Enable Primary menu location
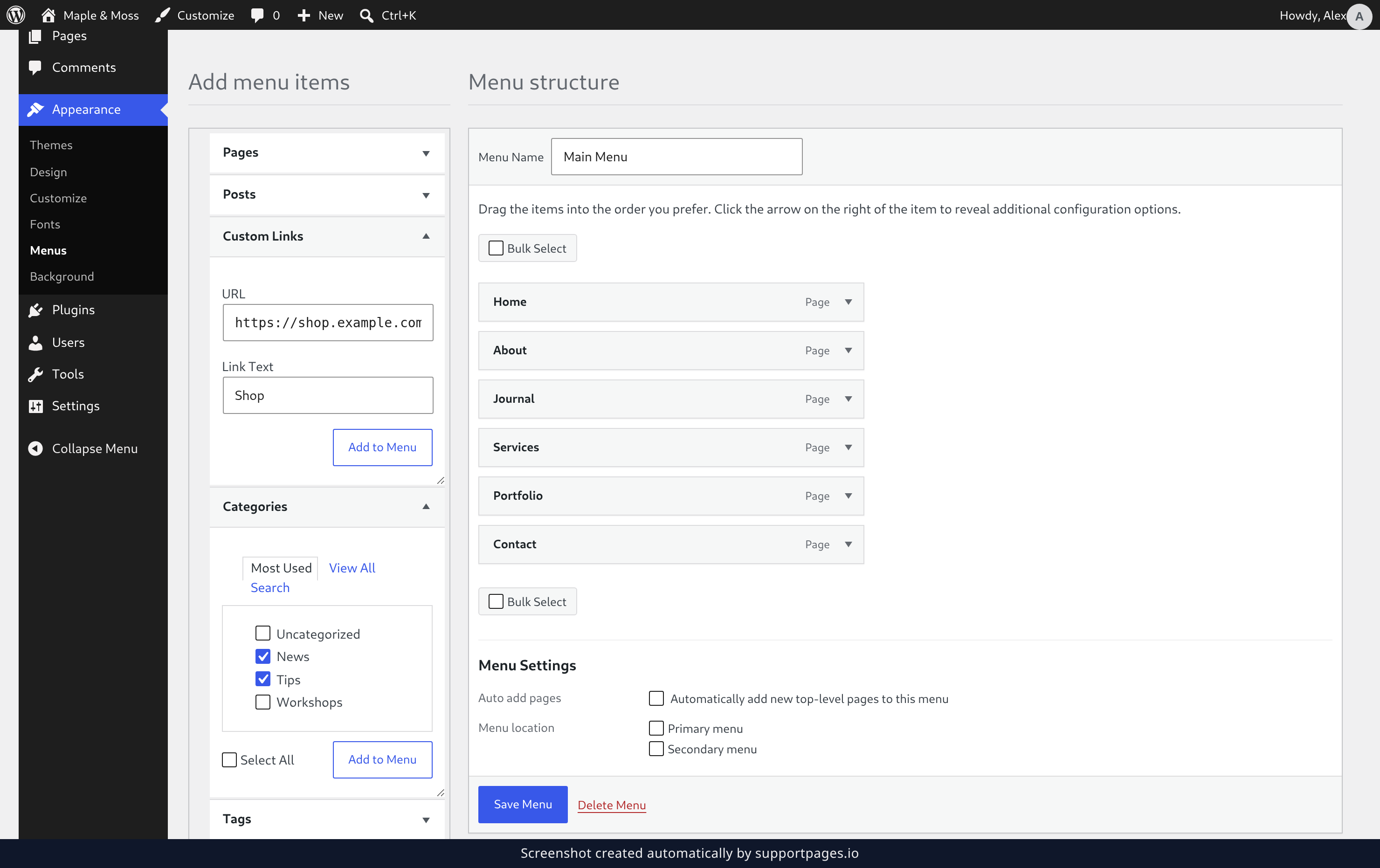Screen dimensions: 1380x868 [656, 728]
